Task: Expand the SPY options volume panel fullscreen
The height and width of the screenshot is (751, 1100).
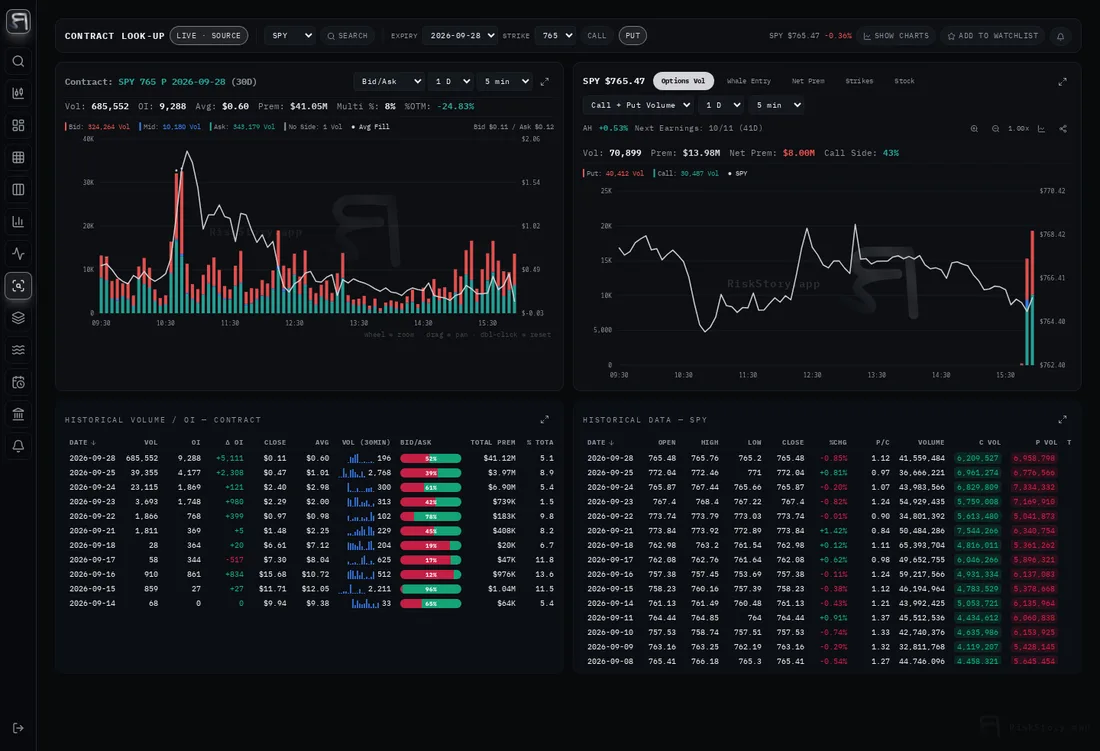Action: (1062, 82)
